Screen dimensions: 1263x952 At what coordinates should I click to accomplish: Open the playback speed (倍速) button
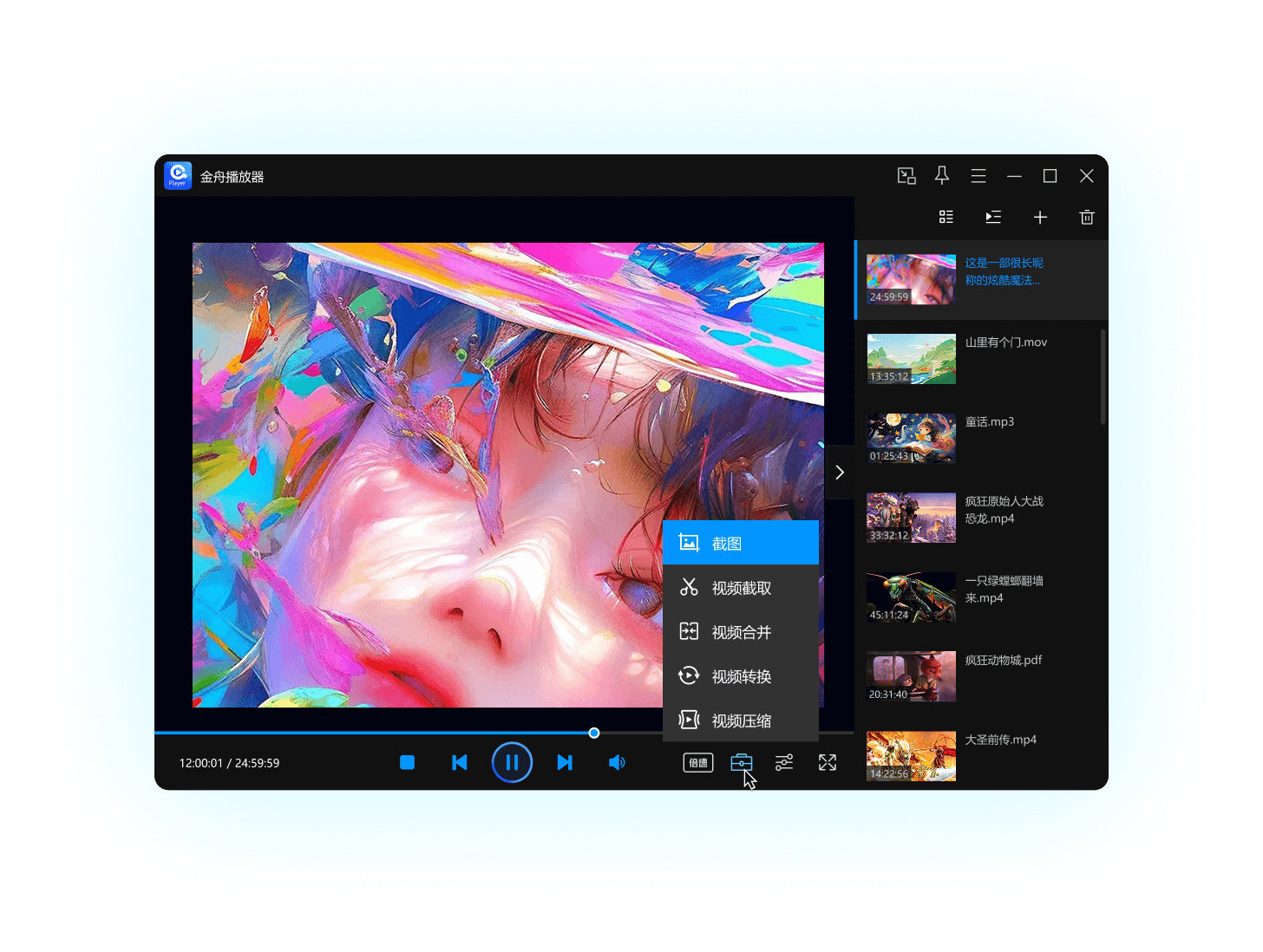click(698, 763)
